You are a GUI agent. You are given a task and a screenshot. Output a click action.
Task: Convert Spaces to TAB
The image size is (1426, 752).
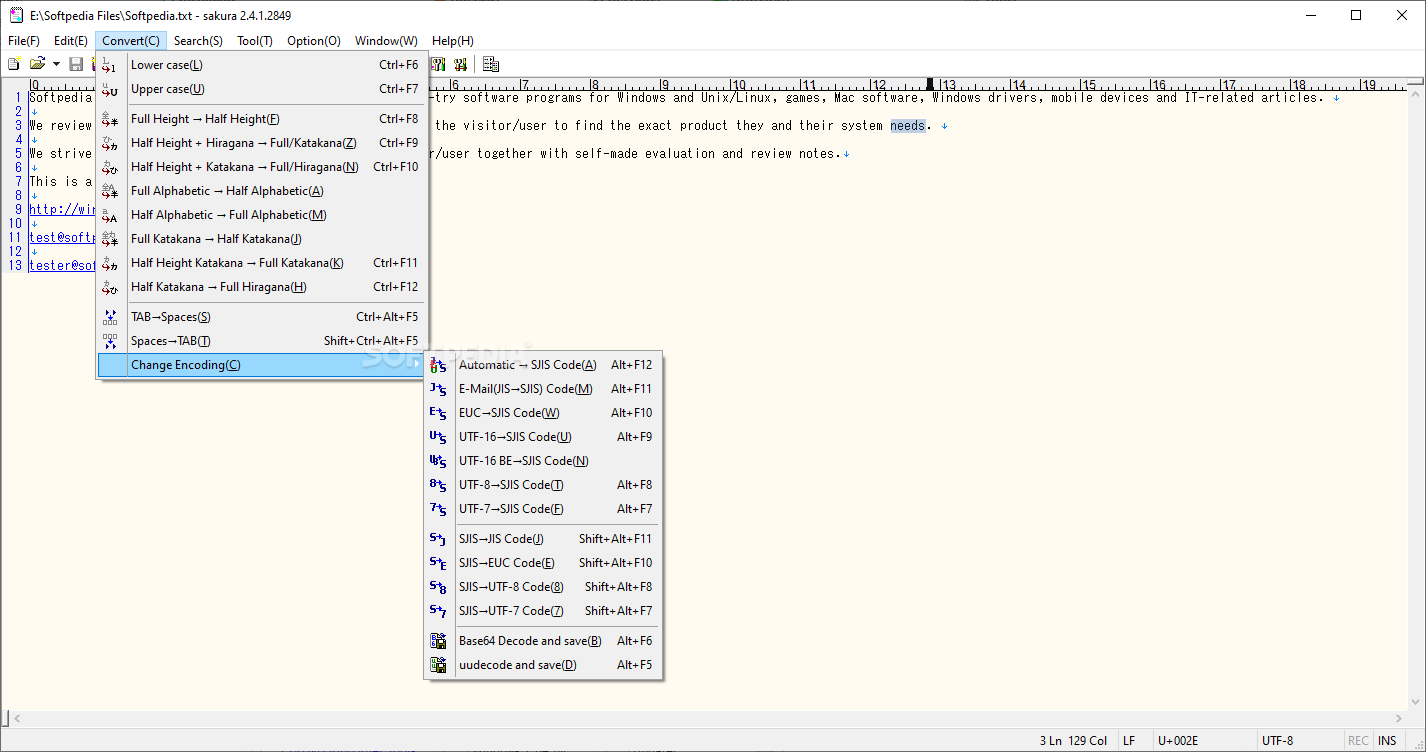(262, 341)
